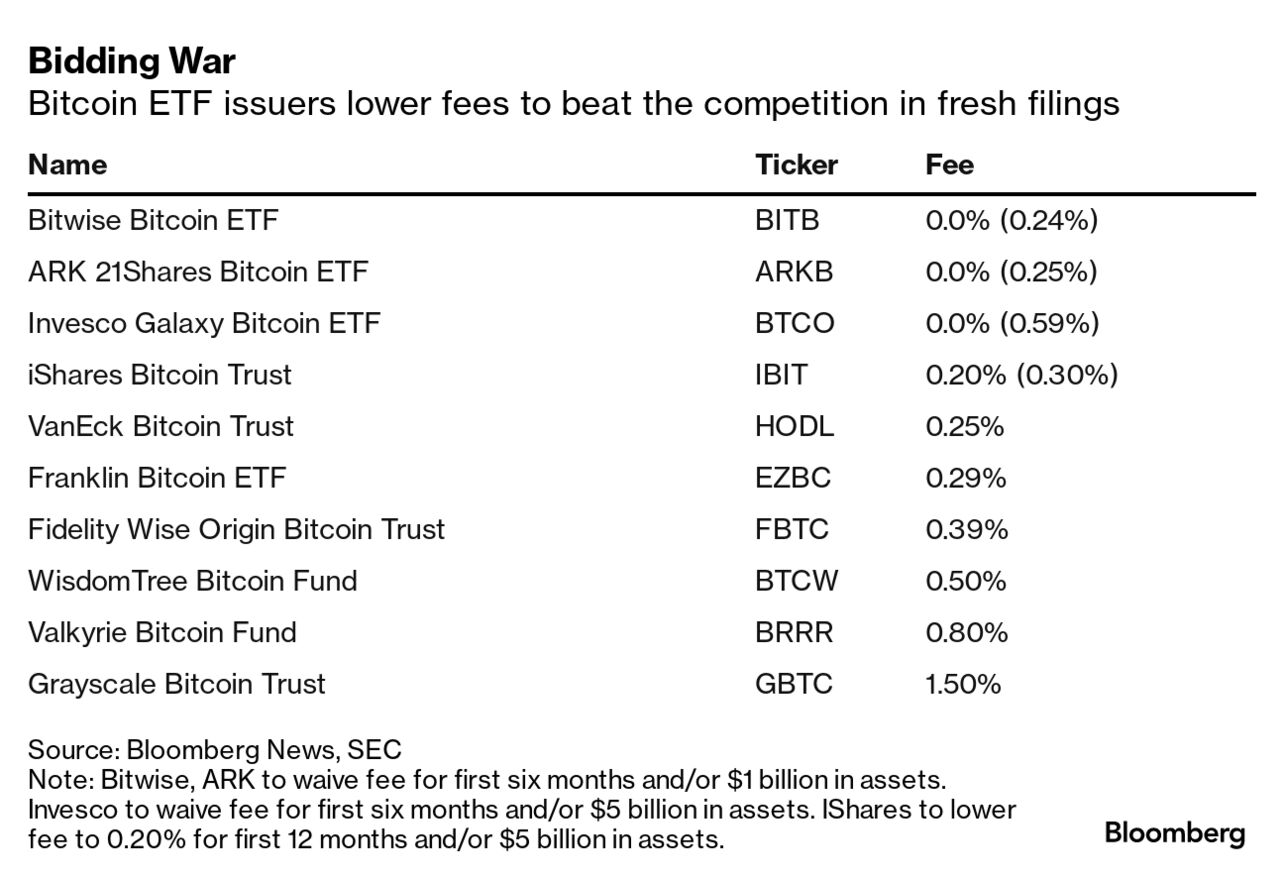This screenshot has width=1284, height=878.
Task: Click the Bloomberg logo
Action: point(1174,834)
